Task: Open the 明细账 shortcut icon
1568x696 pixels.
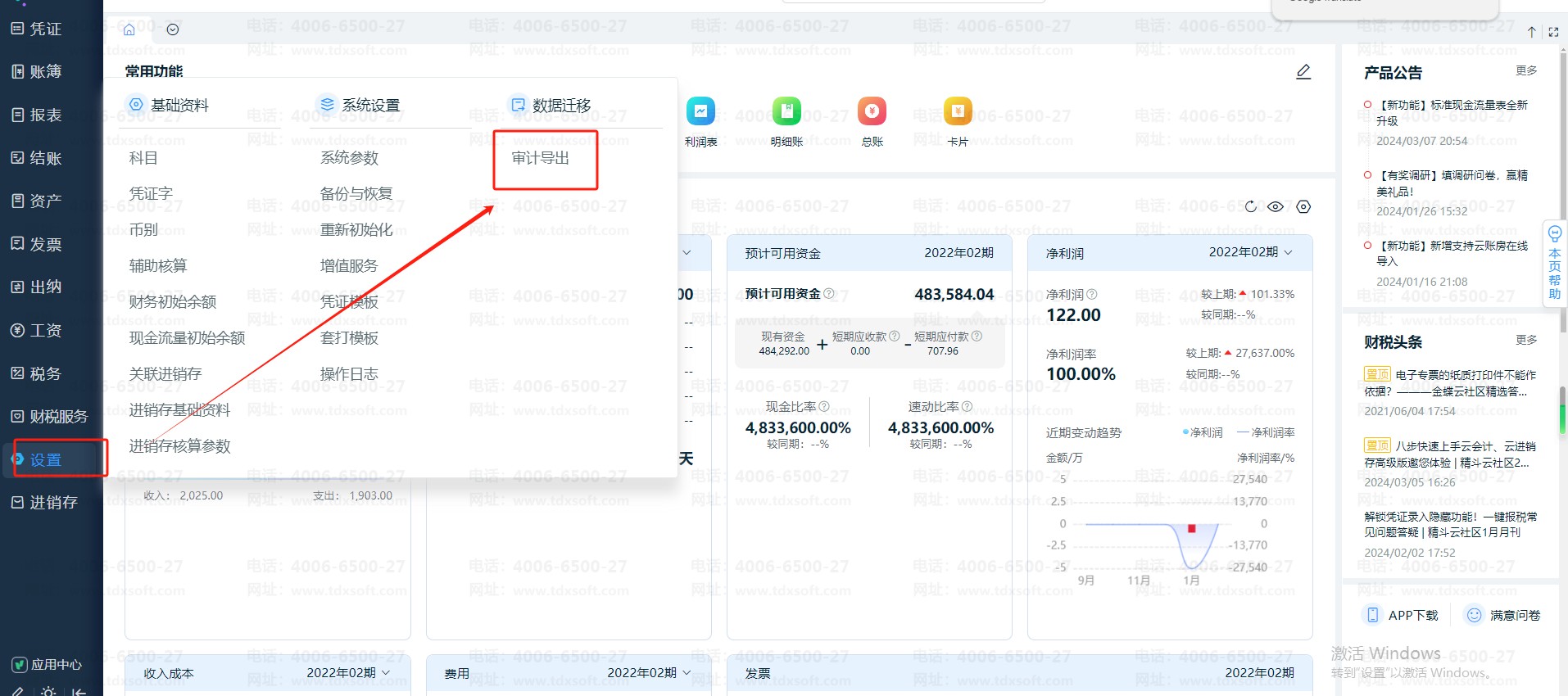Action: click(786, 111)
